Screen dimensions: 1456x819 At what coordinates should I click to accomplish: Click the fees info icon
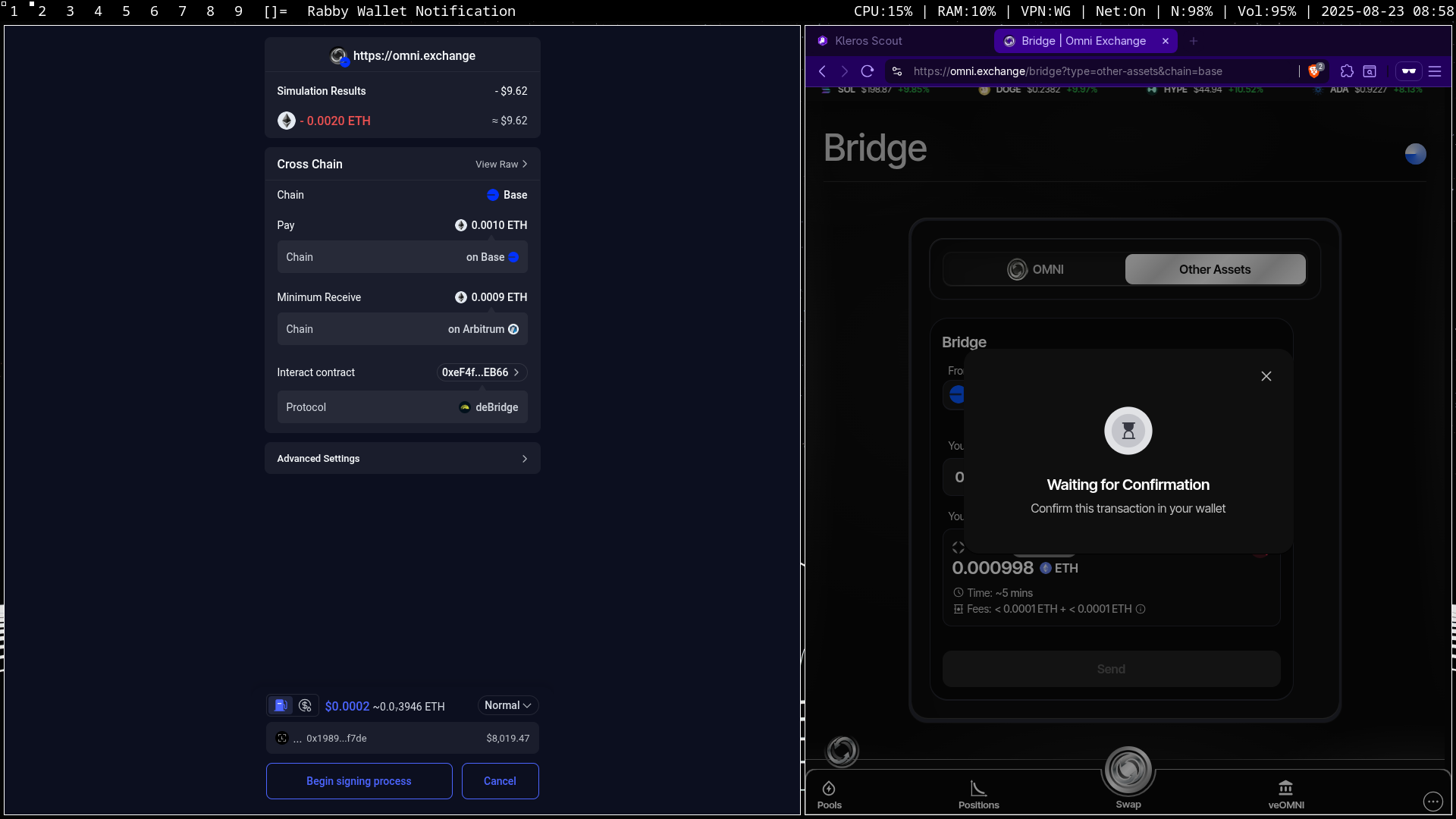(x=1141, y=609)
